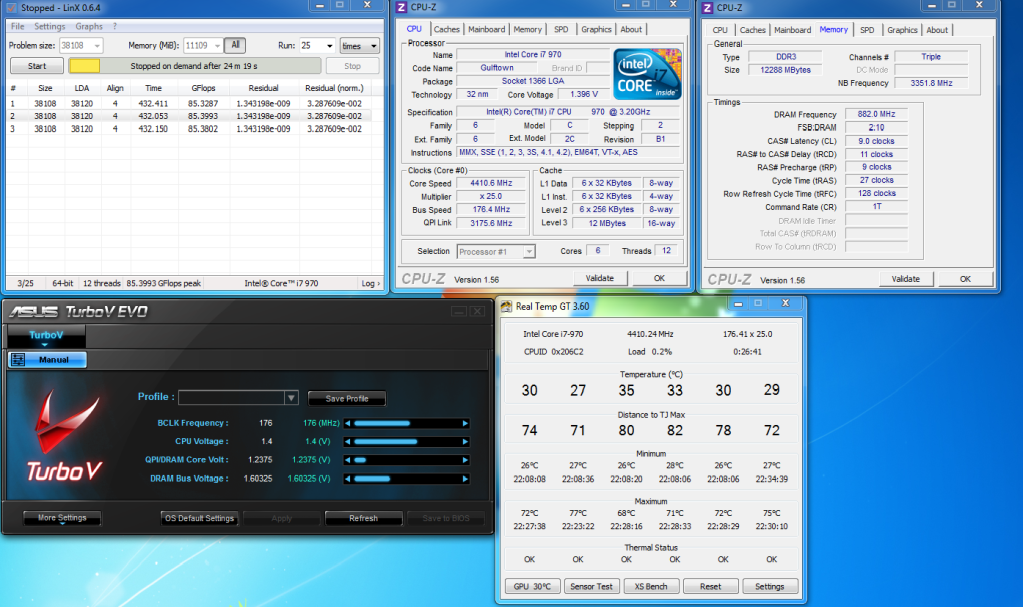Screen dimensions: 1023x607
Task: Open the Settings menu in LinX
Action: pyautogui.click(x=50, y=26)
